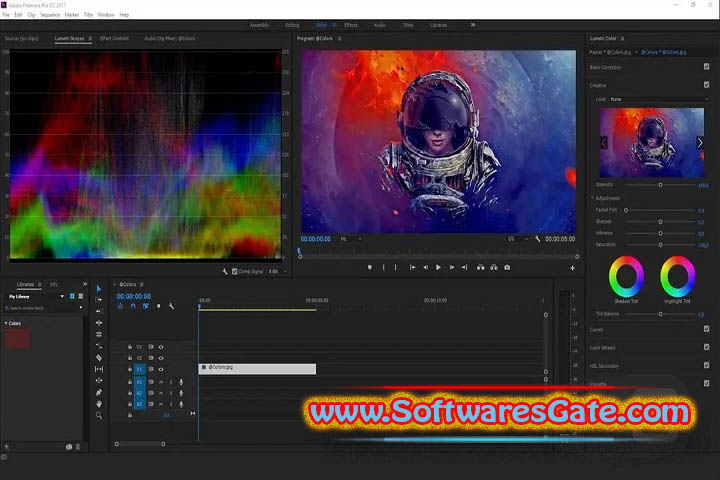Lock the V2 video track
Image resolution: width=720 pixels, height=480 pixels.
click(130, 358)
